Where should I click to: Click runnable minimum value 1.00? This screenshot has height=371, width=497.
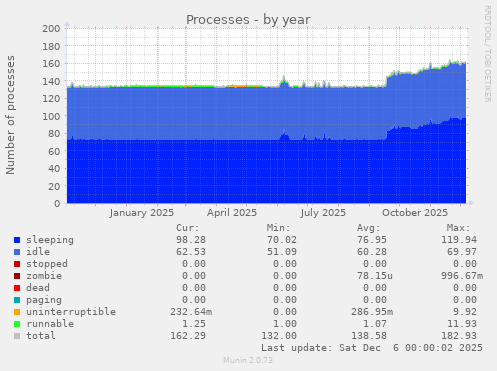click(x=285, y=324)
